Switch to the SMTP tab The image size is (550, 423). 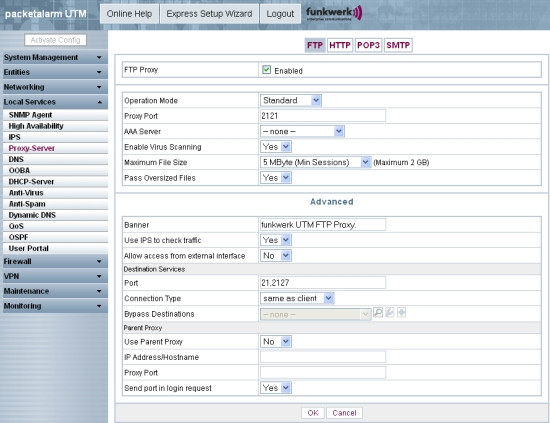pos(398,45)
